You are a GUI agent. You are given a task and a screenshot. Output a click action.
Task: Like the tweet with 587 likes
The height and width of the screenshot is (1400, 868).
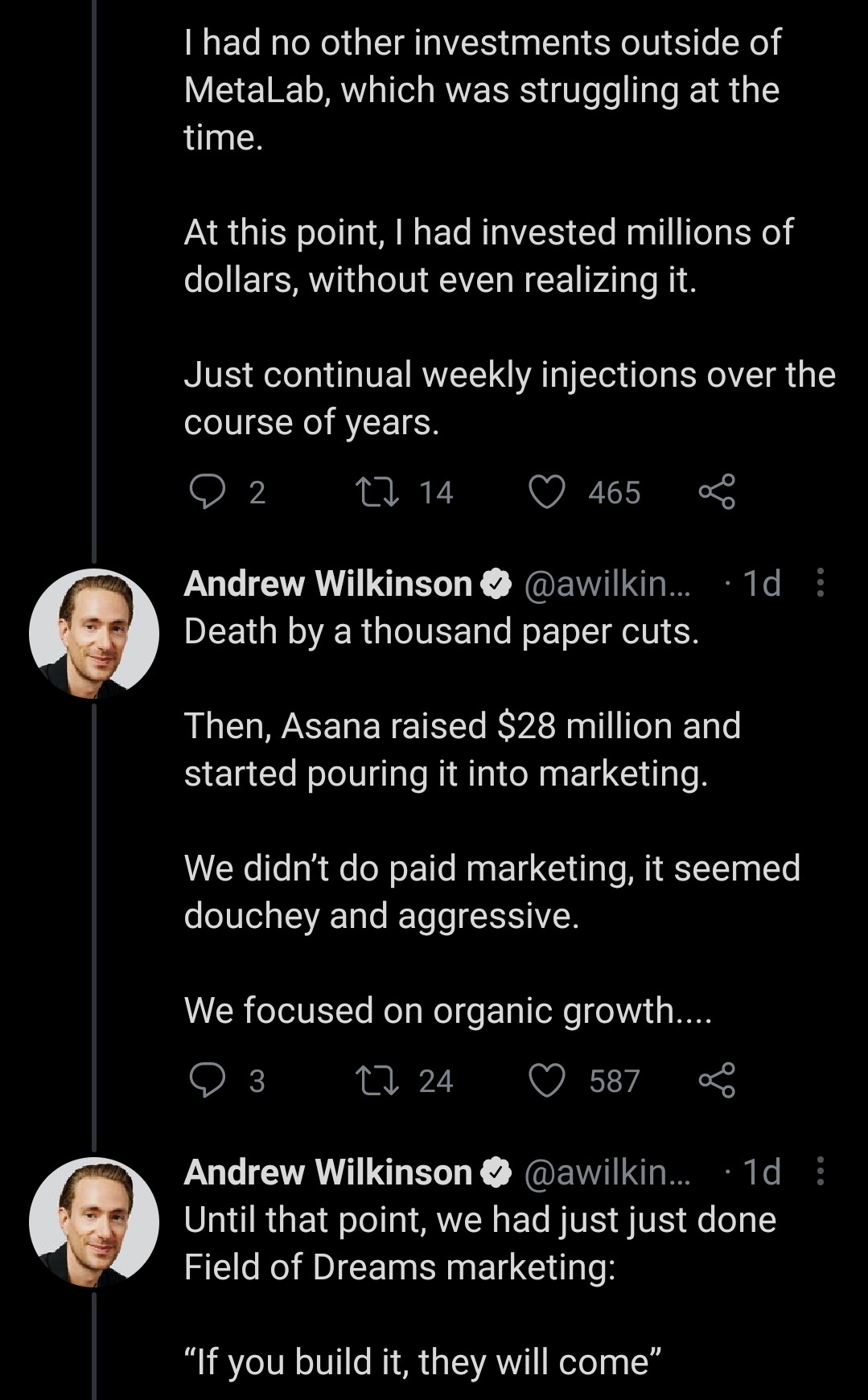point(547,1081)
